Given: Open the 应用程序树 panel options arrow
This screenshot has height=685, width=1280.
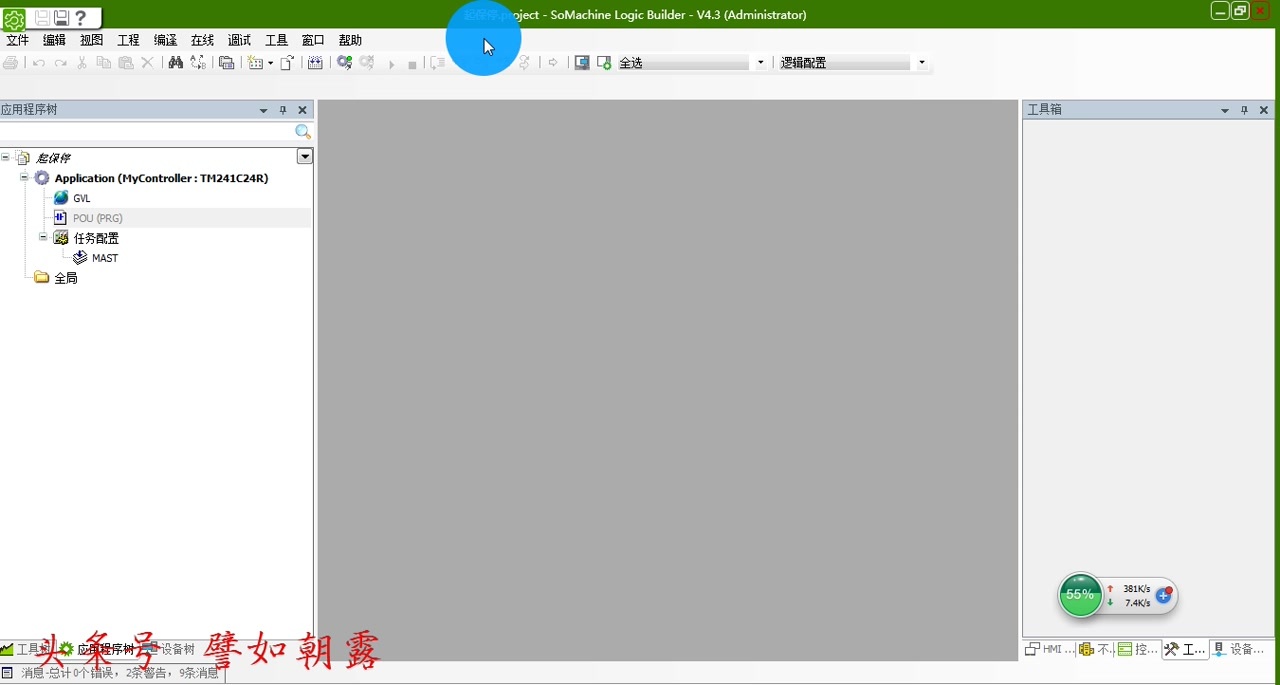Looking at the screenshot, I should click(x=264, y=110).
